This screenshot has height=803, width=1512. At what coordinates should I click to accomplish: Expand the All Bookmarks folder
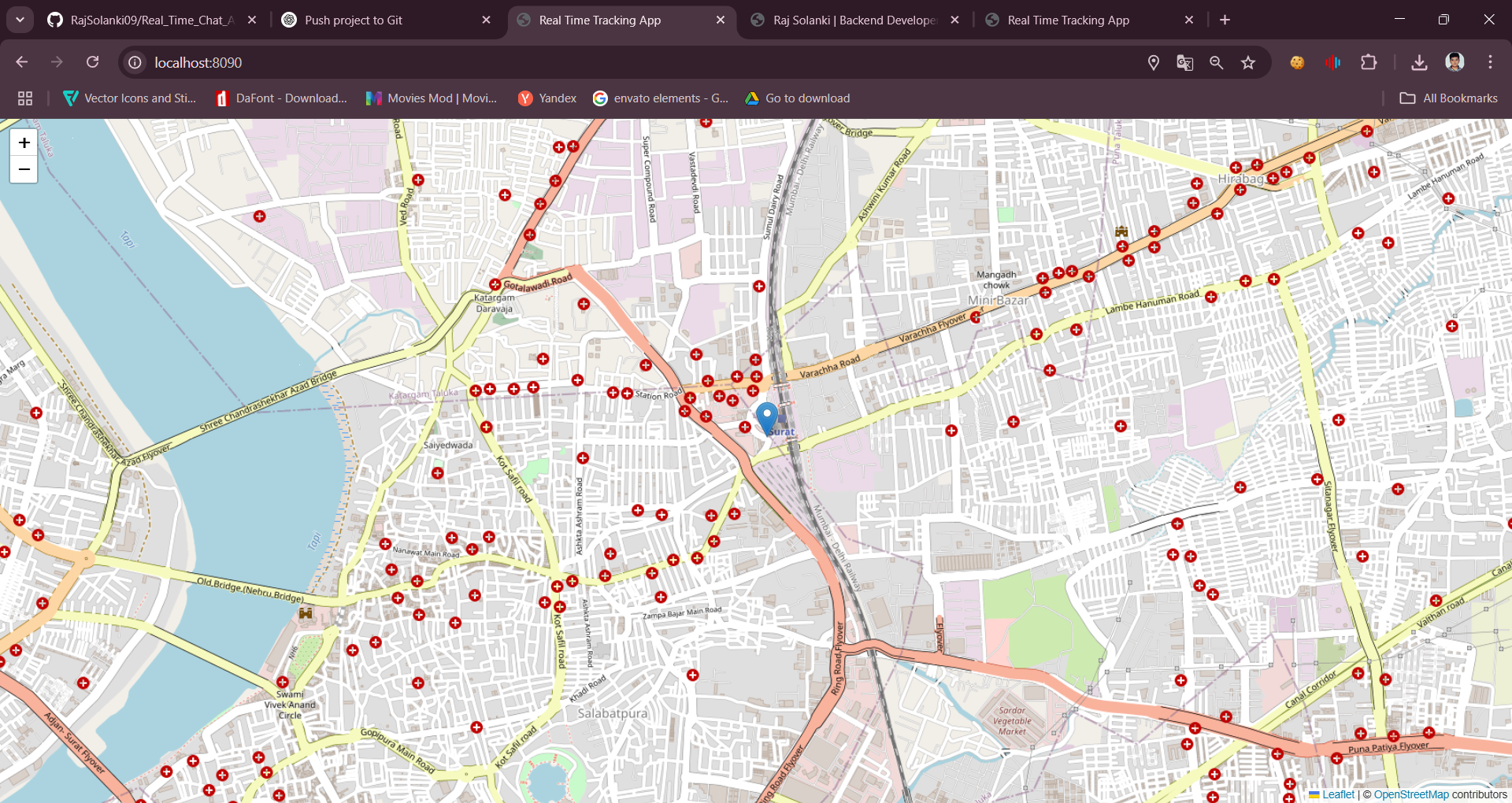pyautogui.click(x=1447, y=98)
